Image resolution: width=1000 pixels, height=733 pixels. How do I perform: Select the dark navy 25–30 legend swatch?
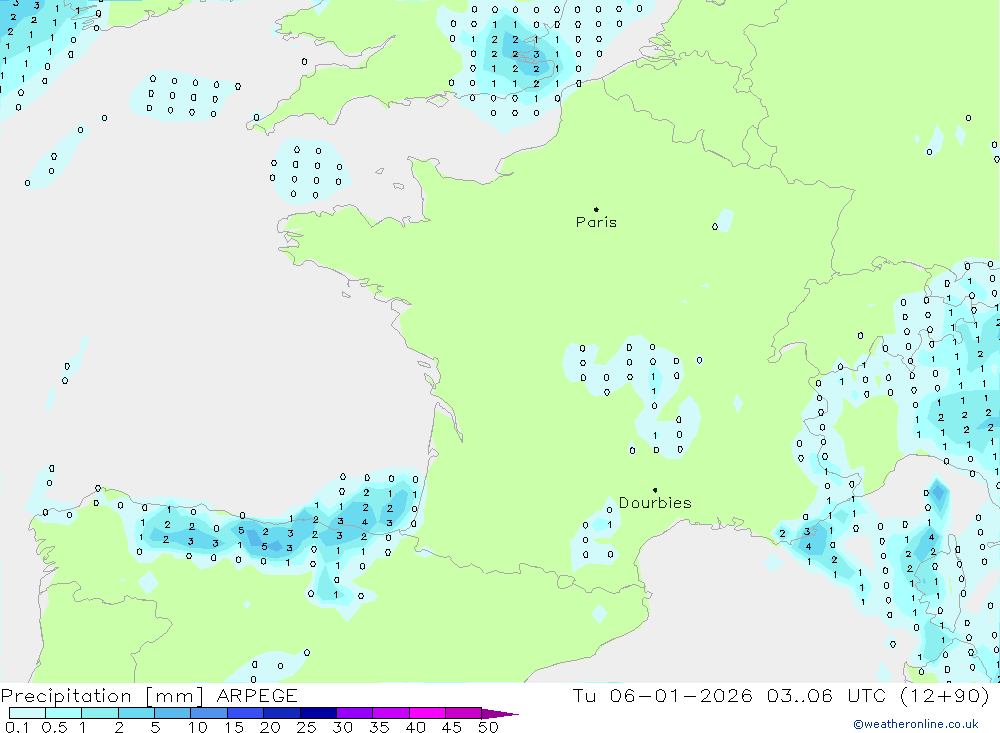point(318,713)
